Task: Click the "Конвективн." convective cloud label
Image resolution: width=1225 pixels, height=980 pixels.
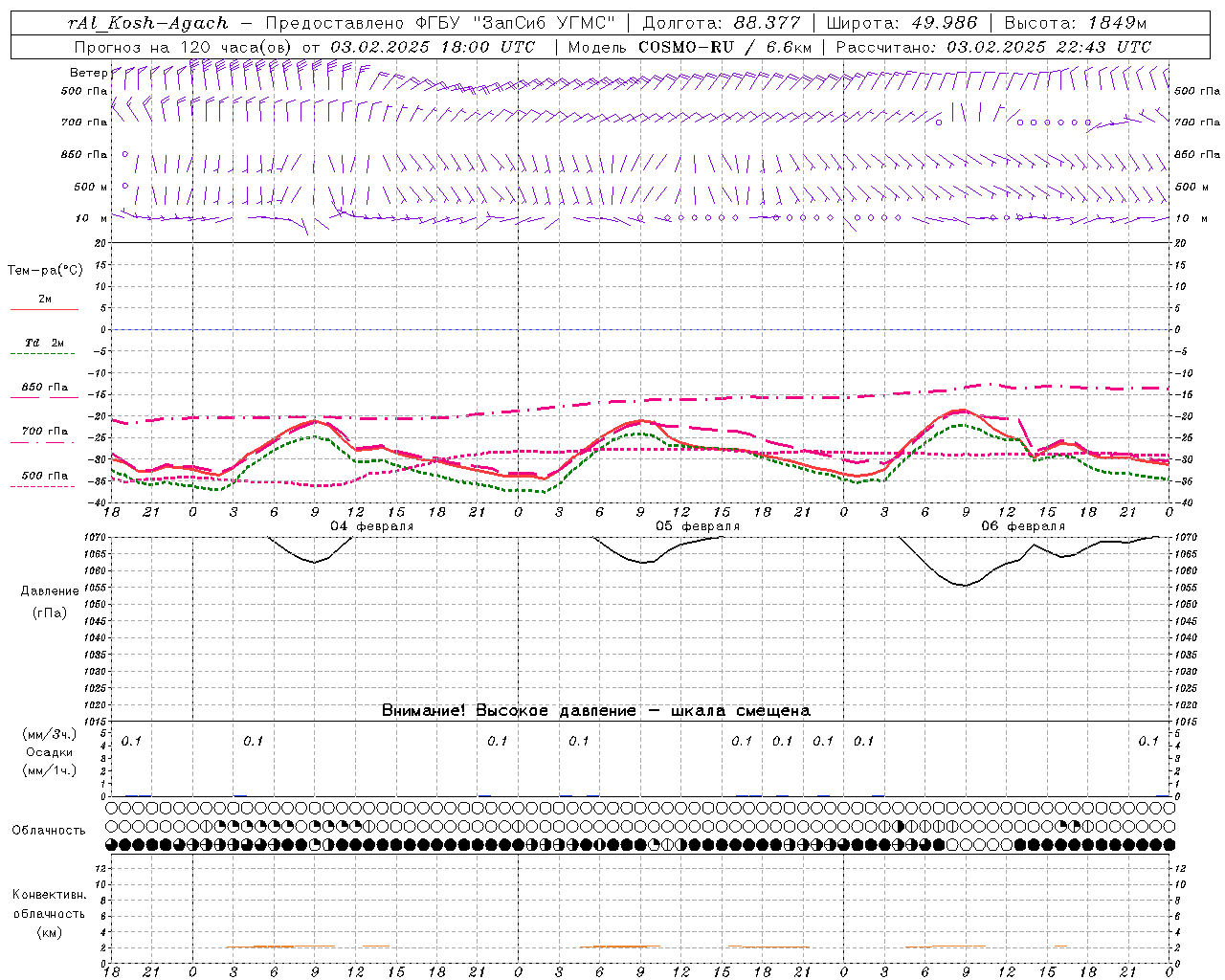Action: (x=49, y=895)
